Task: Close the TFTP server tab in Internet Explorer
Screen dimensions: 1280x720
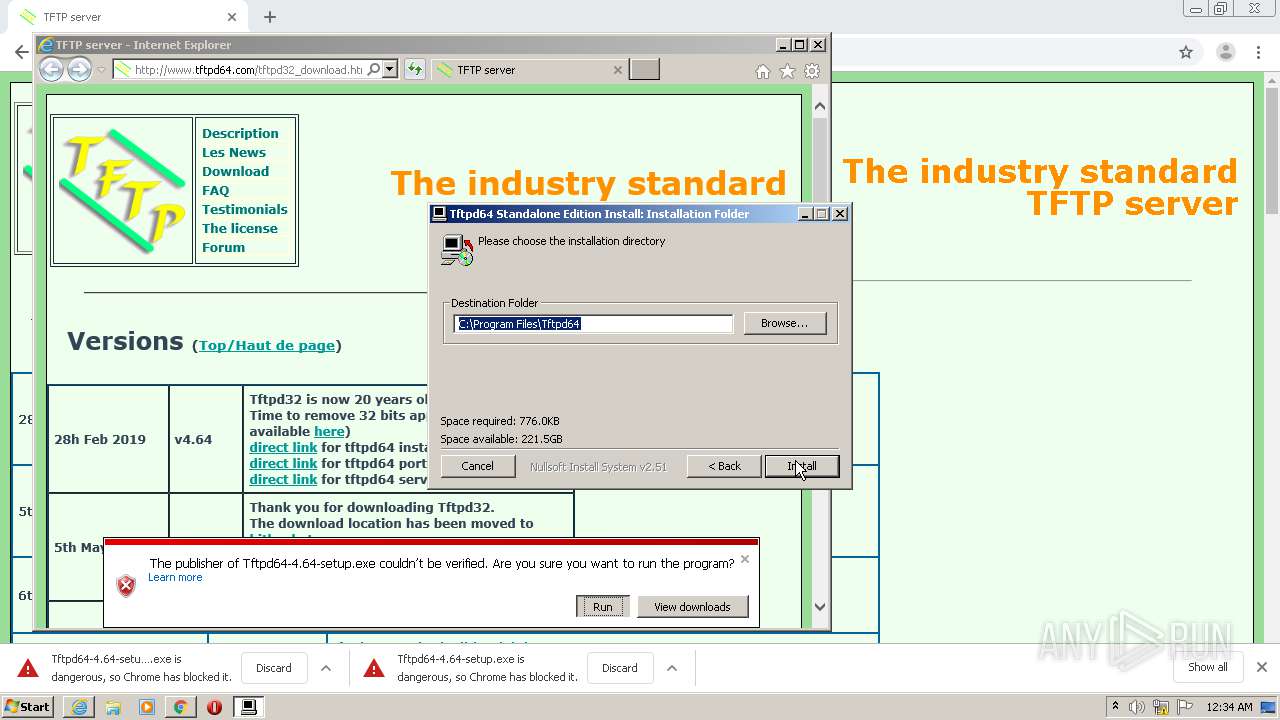Action: coord(617,70)
